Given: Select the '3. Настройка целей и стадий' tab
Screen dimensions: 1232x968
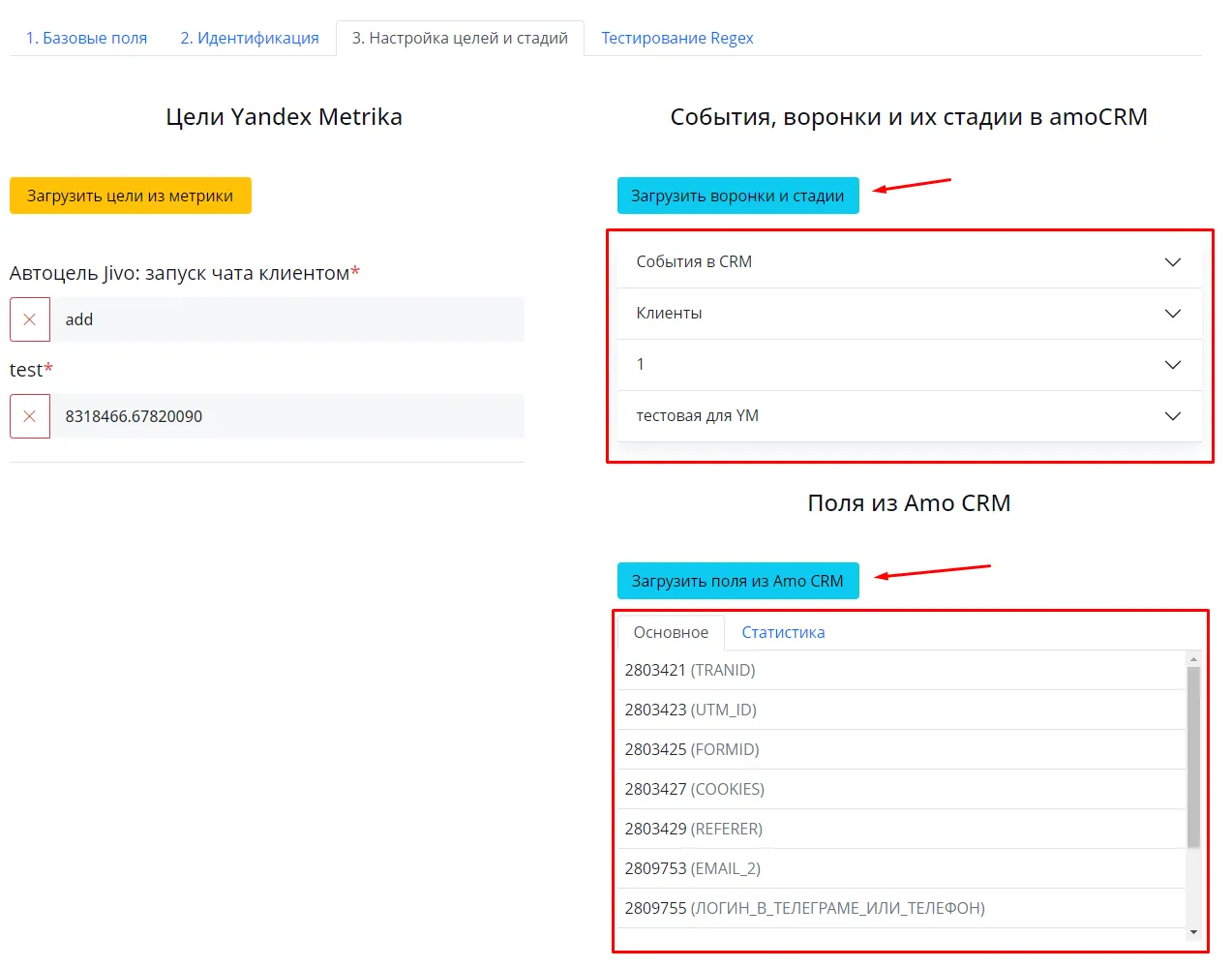Looking at the screenshot, I should pos(460,38).
